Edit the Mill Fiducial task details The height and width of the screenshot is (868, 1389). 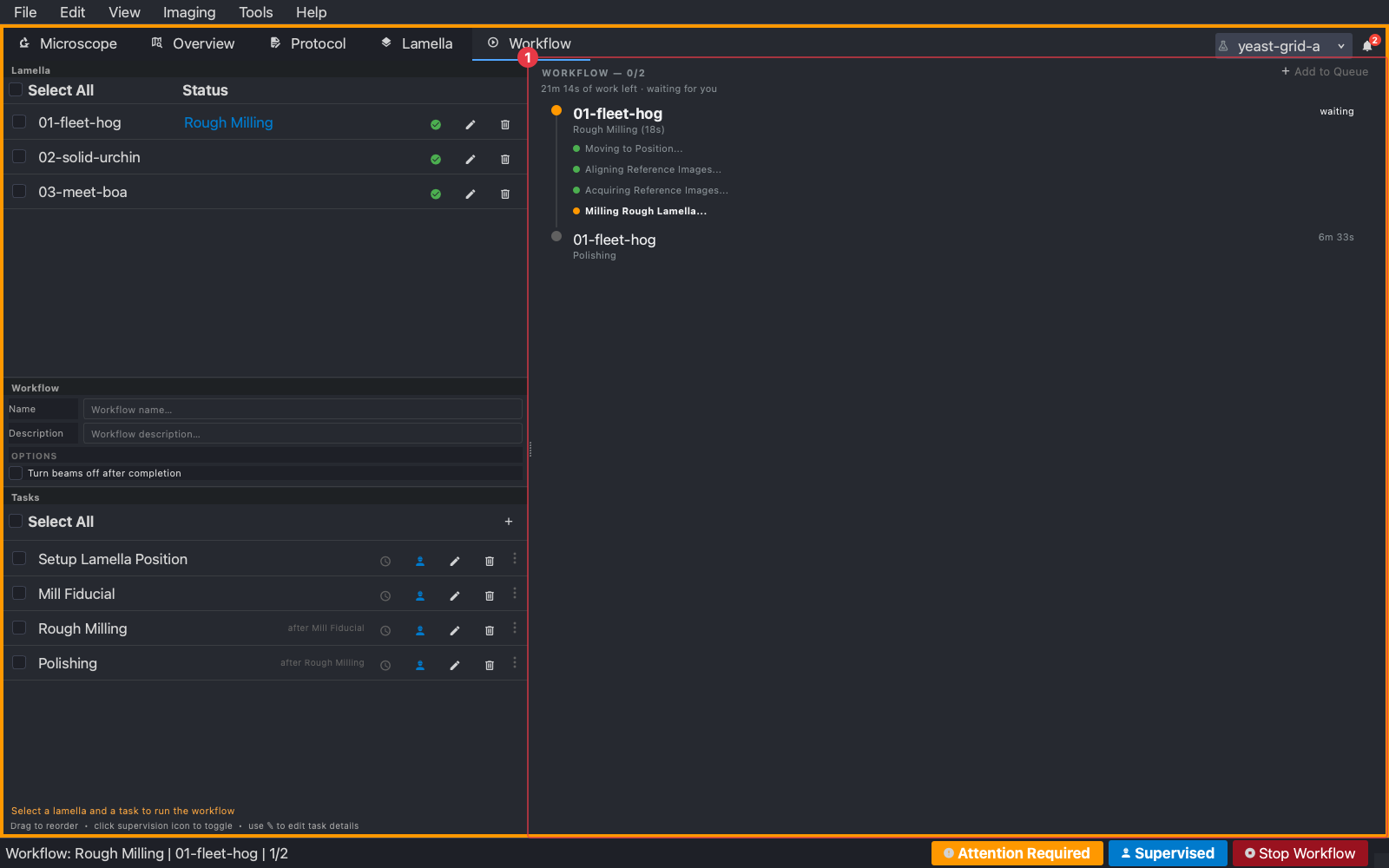click(x=455, y=596)
